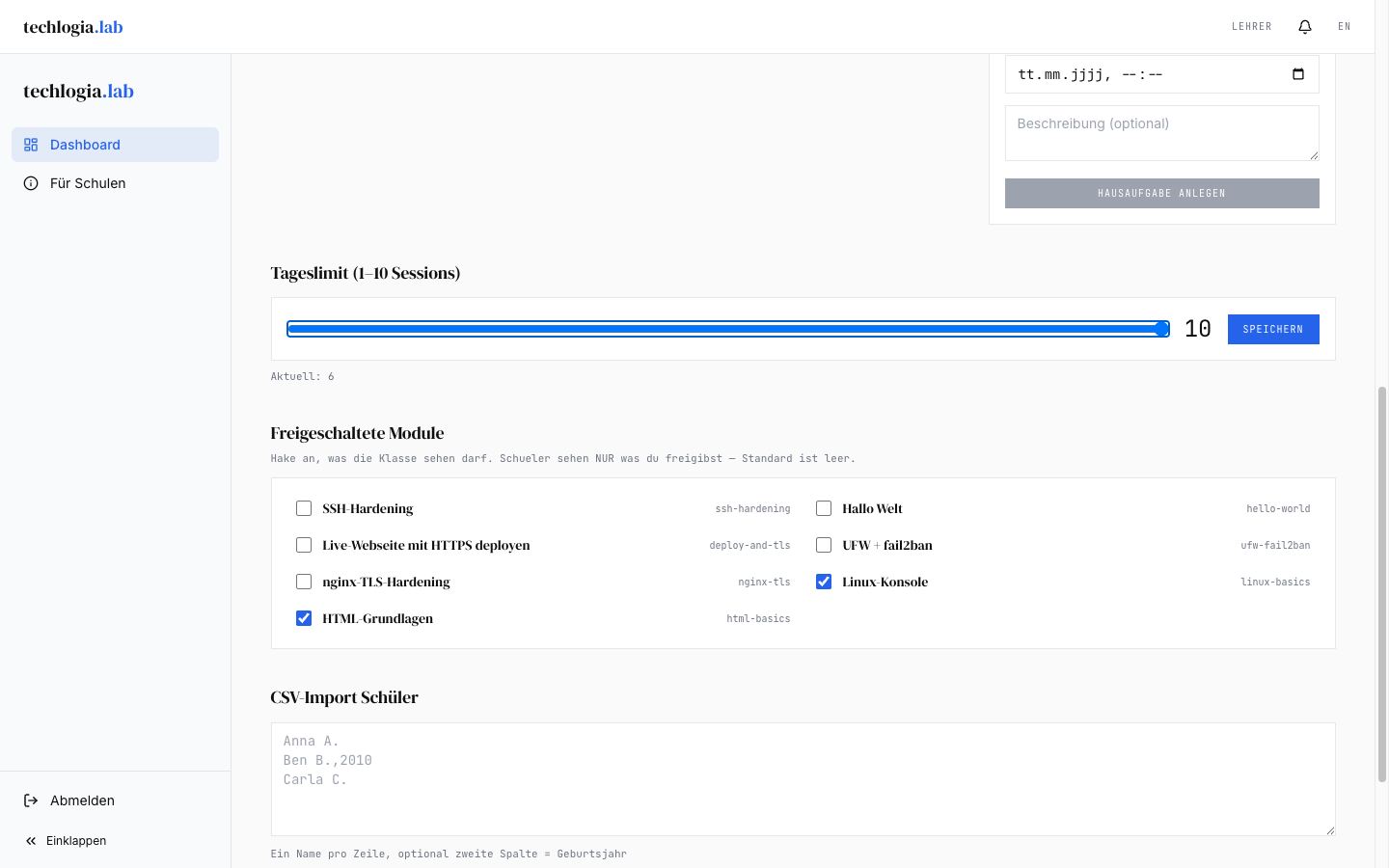Click the Dashboard grid icon in sidebar

tap(31, 145)
